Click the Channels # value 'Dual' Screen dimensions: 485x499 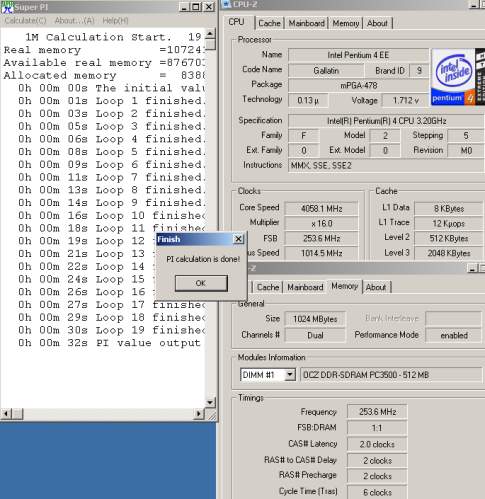coord(315,335)
